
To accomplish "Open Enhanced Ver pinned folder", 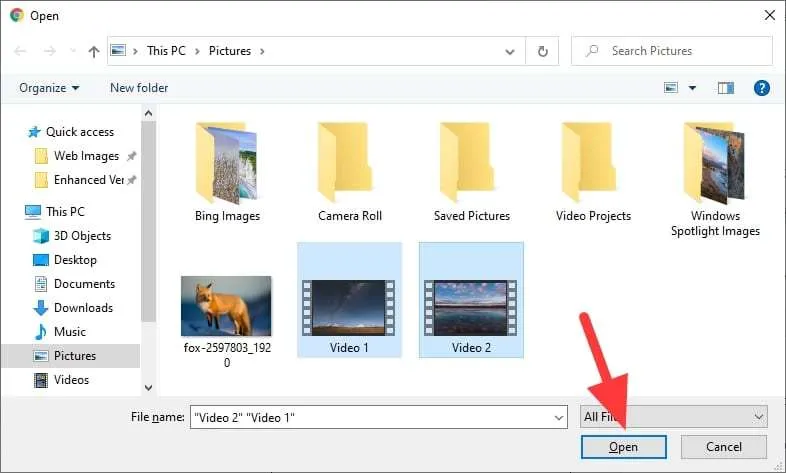I will (x=89, y=180).
